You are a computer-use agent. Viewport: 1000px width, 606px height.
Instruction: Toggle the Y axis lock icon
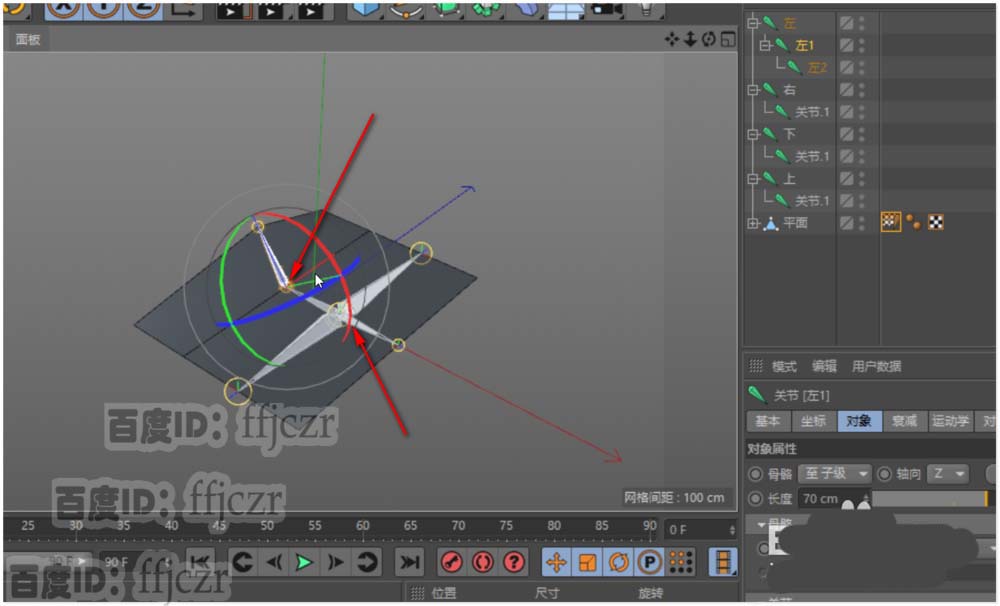(102, 10)
